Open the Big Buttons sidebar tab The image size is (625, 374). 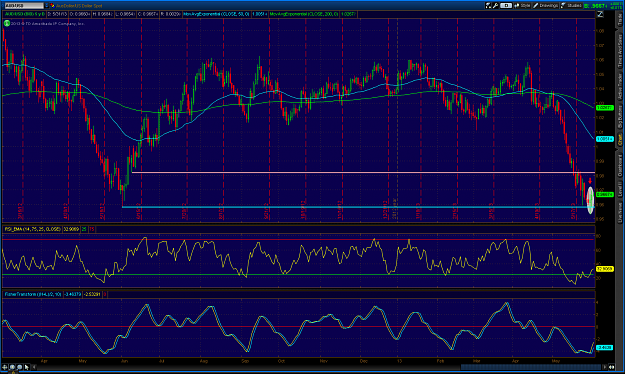(620, 117)
